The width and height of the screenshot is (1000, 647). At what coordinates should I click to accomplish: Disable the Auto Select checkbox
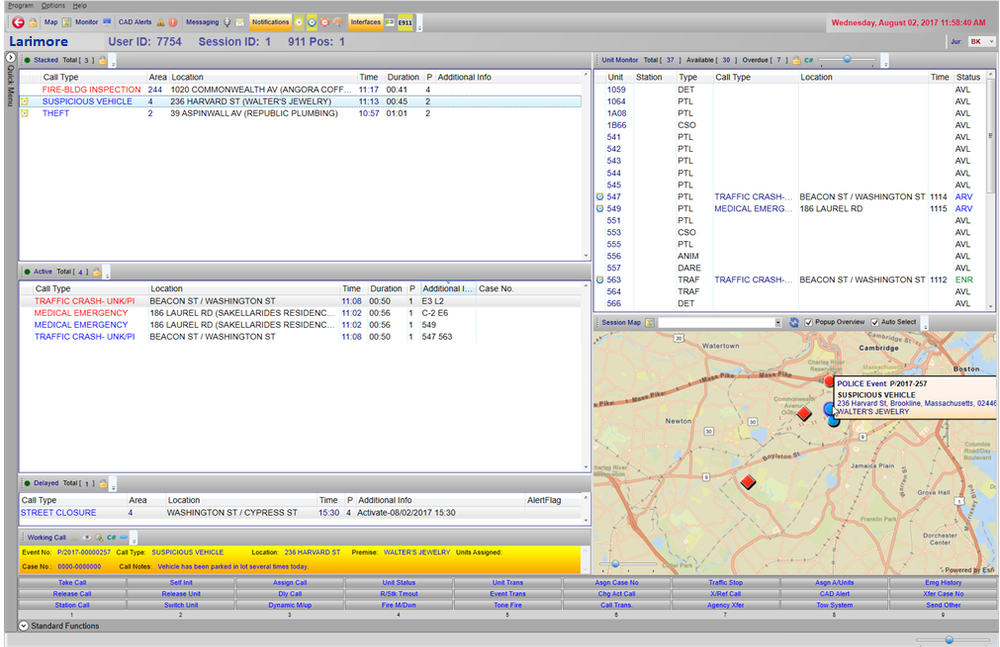875,322
